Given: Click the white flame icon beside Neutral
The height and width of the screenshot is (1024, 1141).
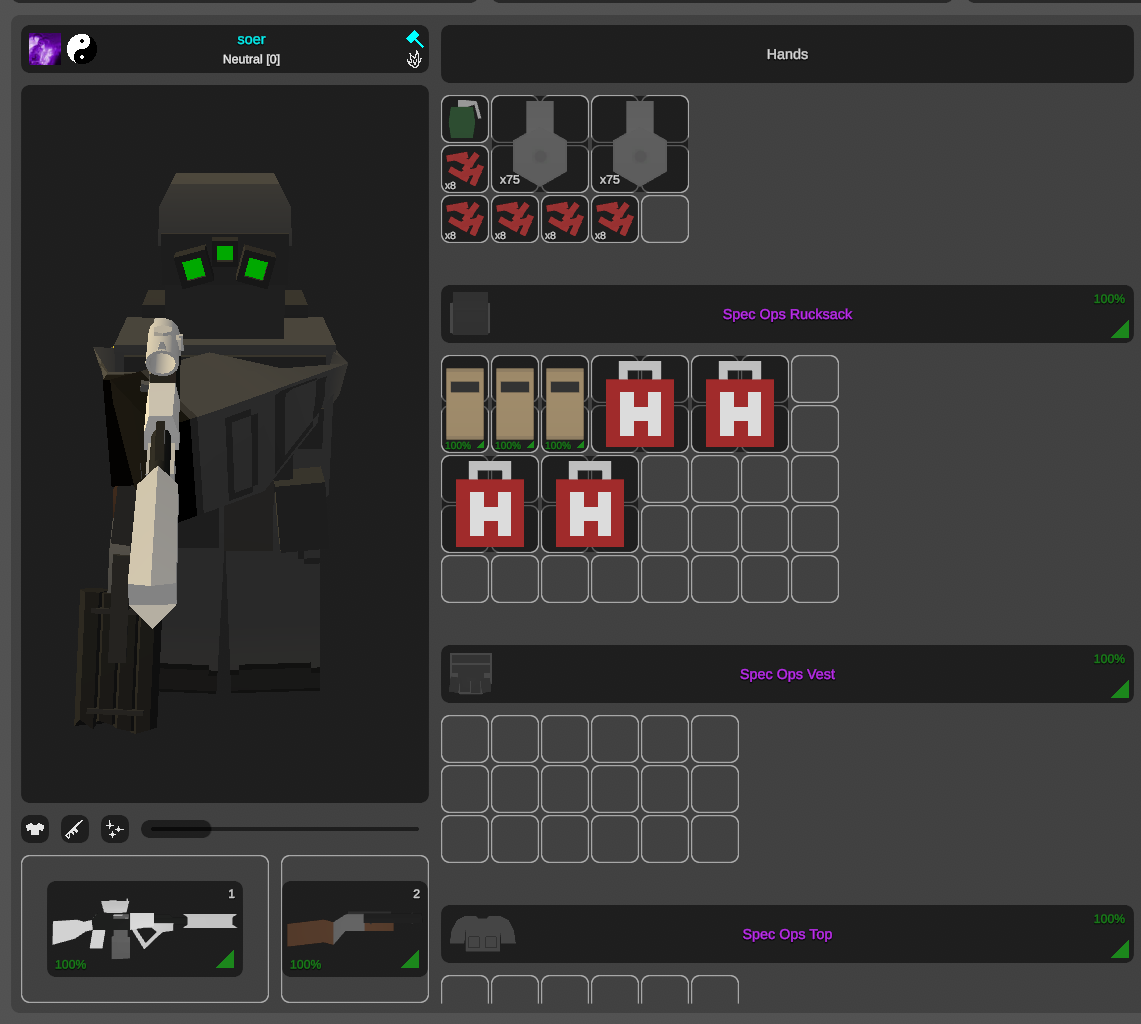Looking at the screenshot, I should point(414,60).
